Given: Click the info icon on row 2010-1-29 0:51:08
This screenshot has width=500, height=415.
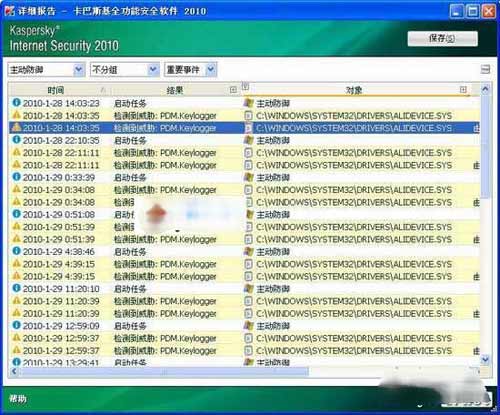Looking at the screenshot, I should [16, 214].
